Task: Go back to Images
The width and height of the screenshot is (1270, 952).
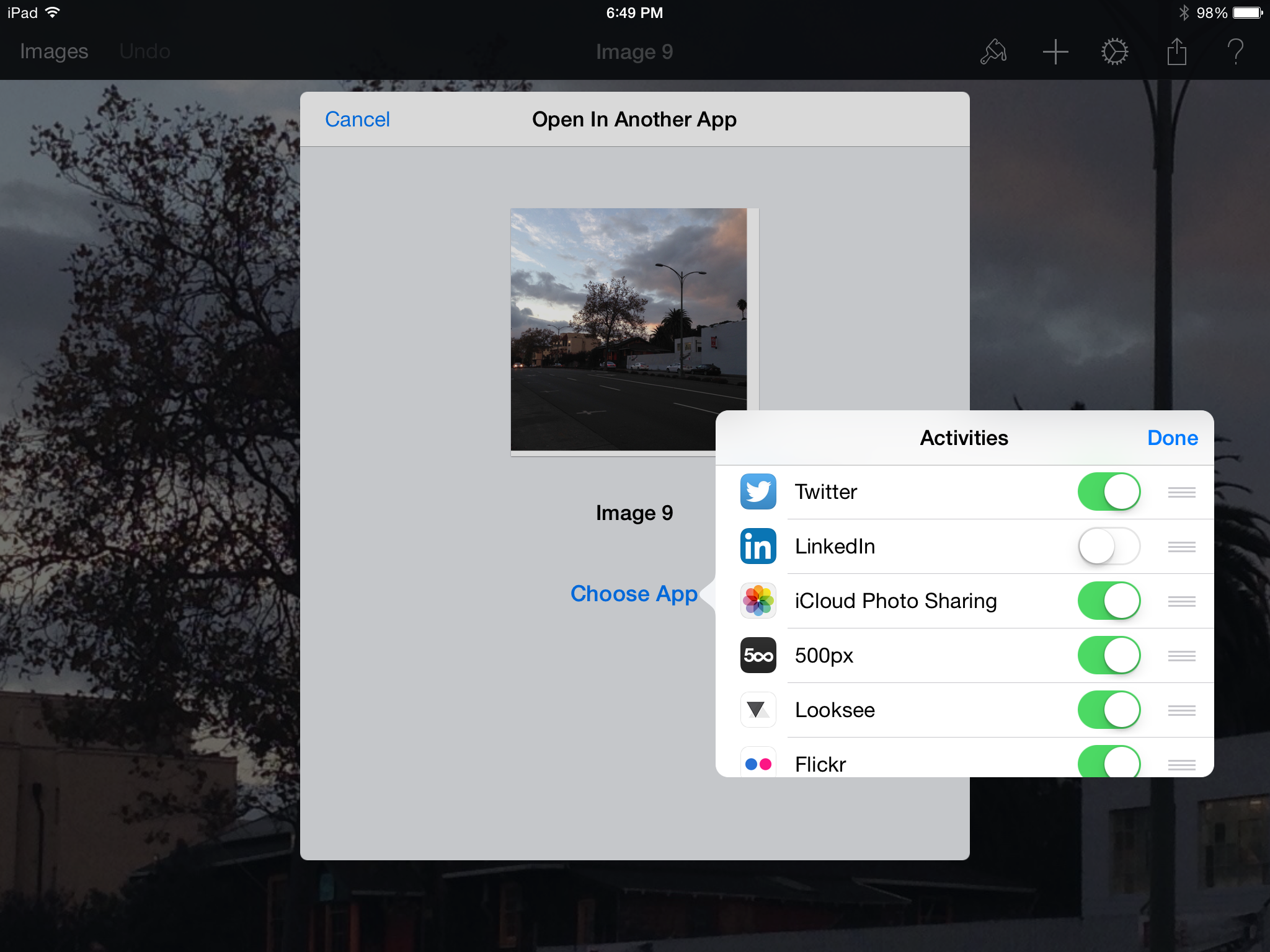Action: coord(54,51)
